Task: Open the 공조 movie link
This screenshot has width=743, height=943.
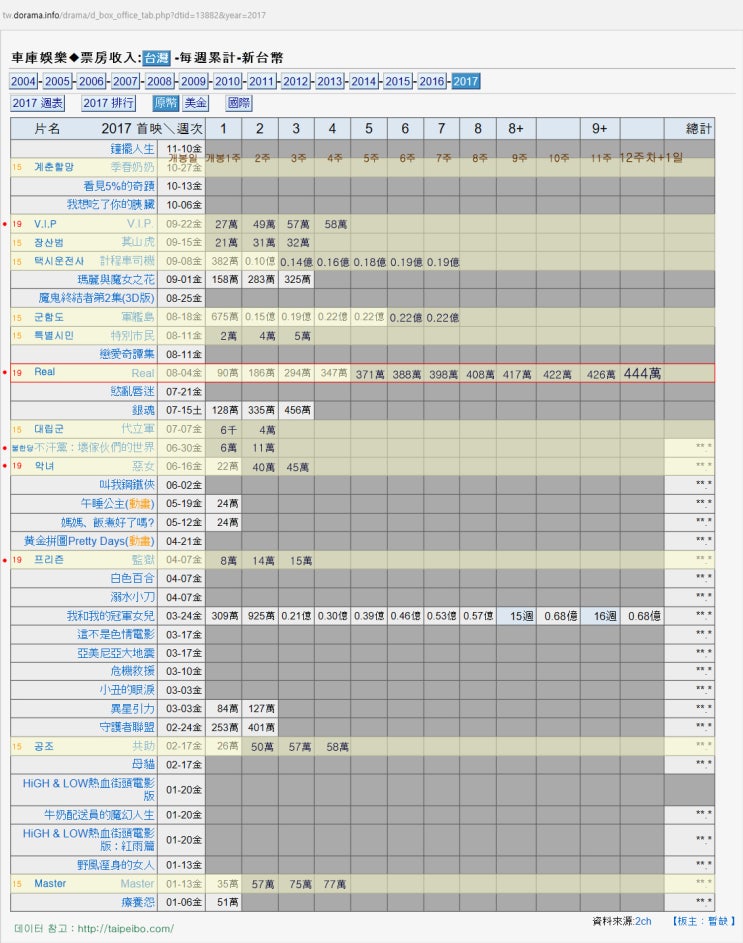Action: (x=44, y=746)
